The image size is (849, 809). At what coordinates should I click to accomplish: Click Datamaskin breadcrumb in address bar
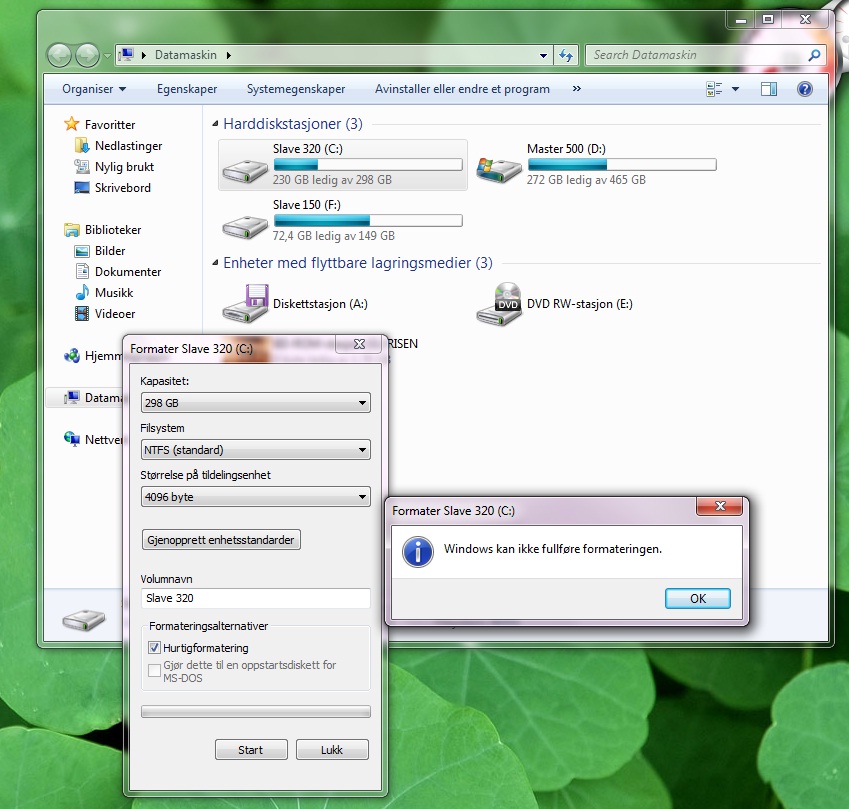[186, 55]
